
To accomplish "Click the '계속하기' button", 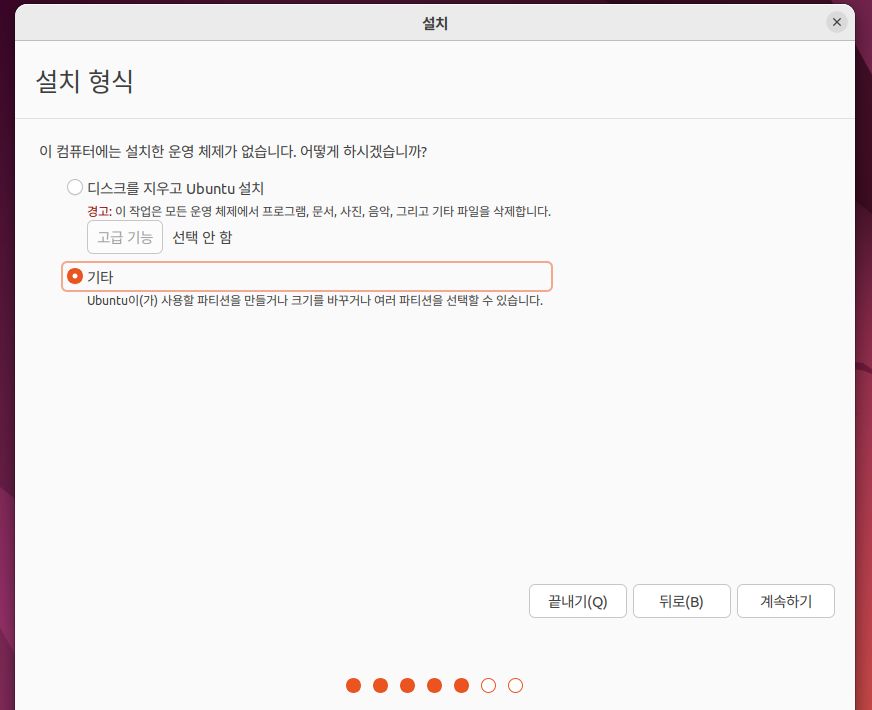I will click(x=786, y=601).
